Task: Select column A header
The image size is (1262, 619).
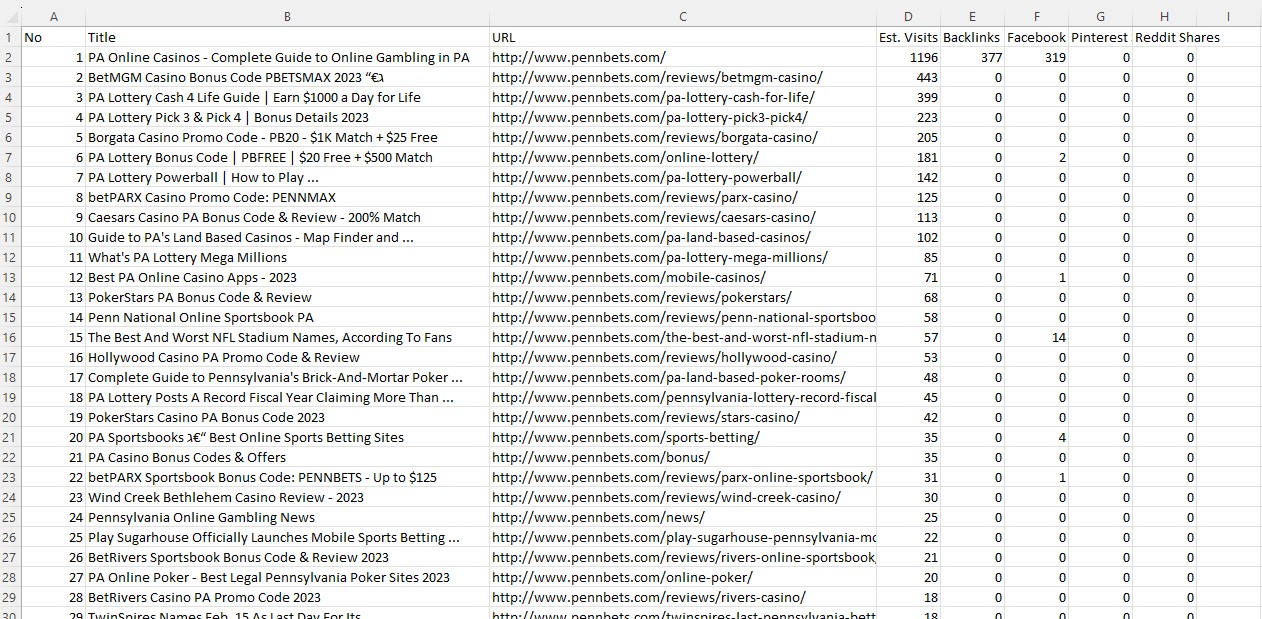Action: click(x=54, y=17)
